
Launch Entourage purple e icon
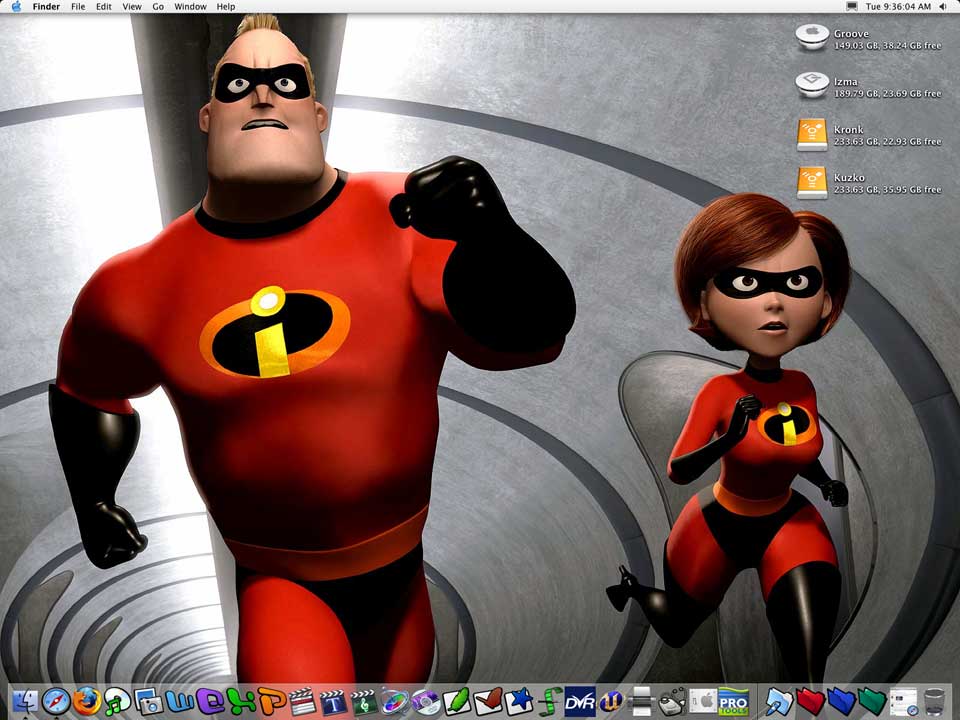[x=210, y=701]
